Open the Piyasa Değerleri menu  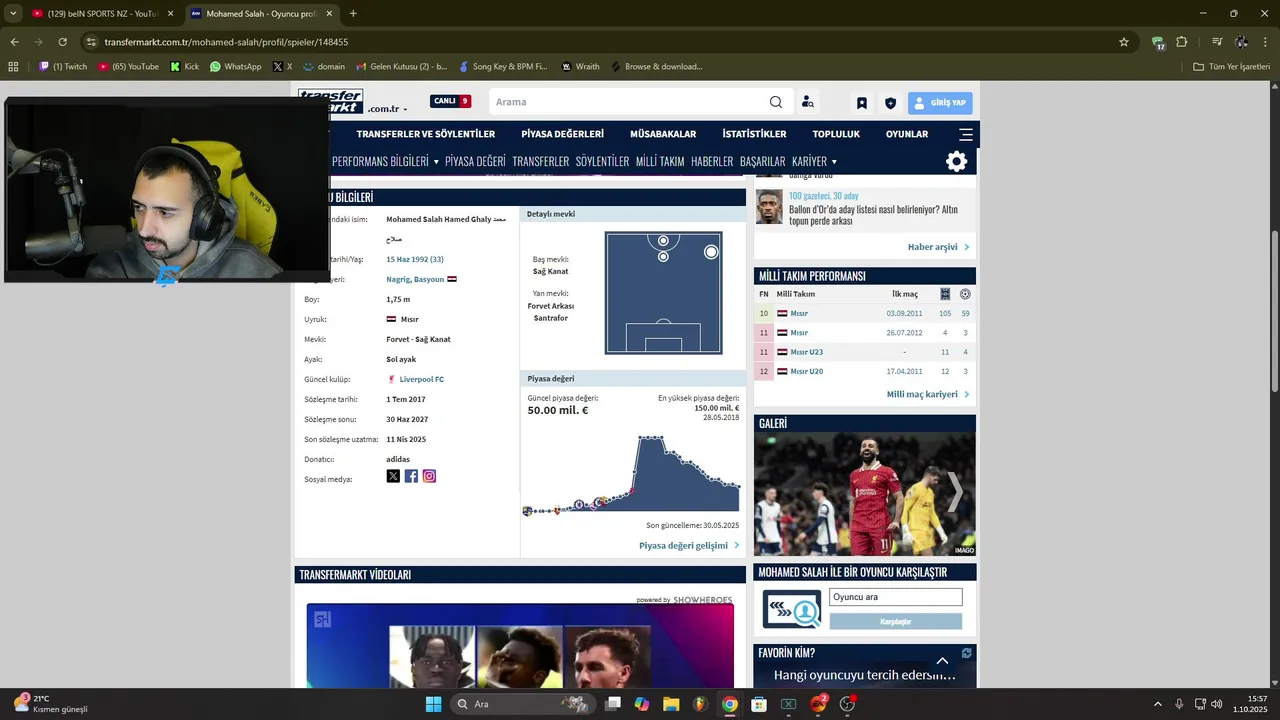[562, 134]
